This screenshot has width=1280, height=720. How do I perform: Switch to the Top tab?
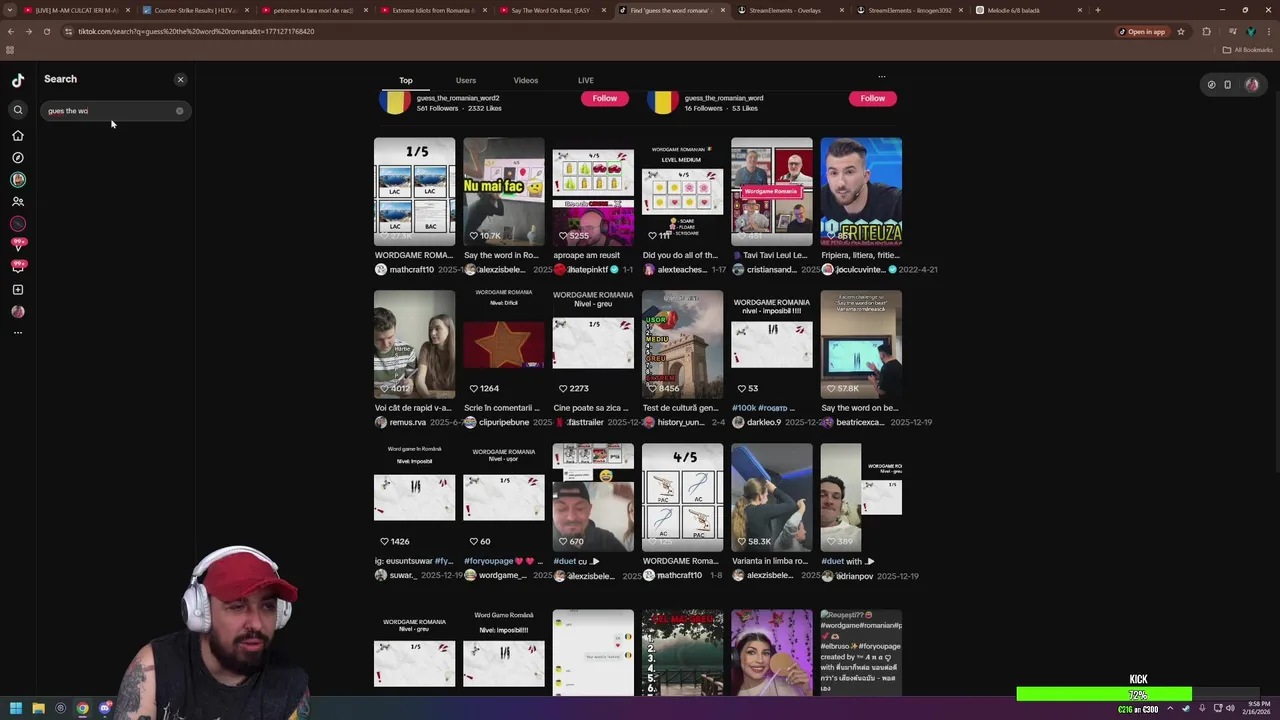click(406, 80)
